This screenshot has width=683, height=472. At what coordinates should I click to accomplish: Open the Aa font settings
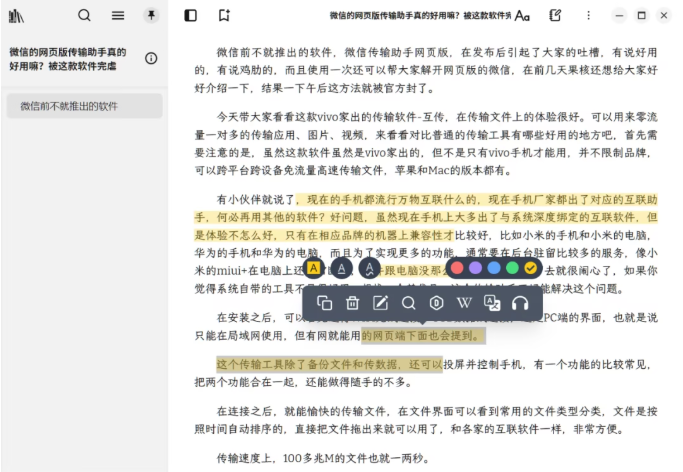click(x=522, y=16)
